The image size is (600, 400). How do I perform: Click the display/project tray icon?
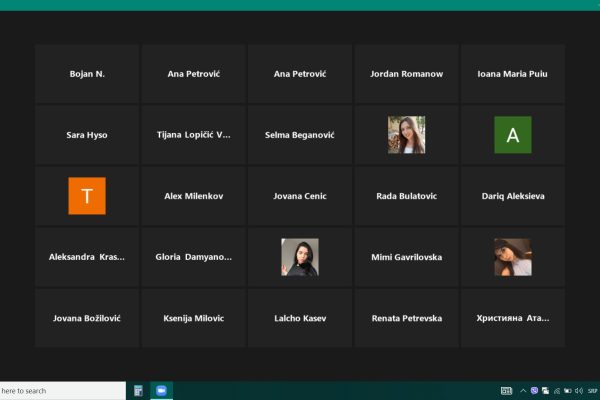545,391
